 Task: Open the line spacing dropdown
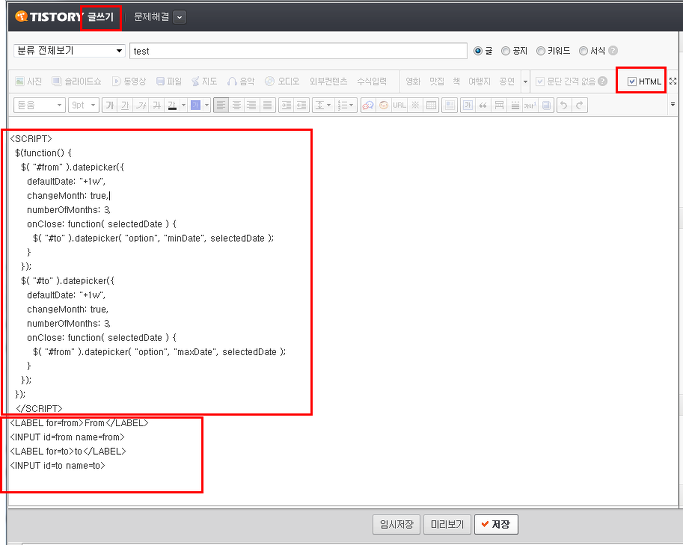tap(323, 105)
